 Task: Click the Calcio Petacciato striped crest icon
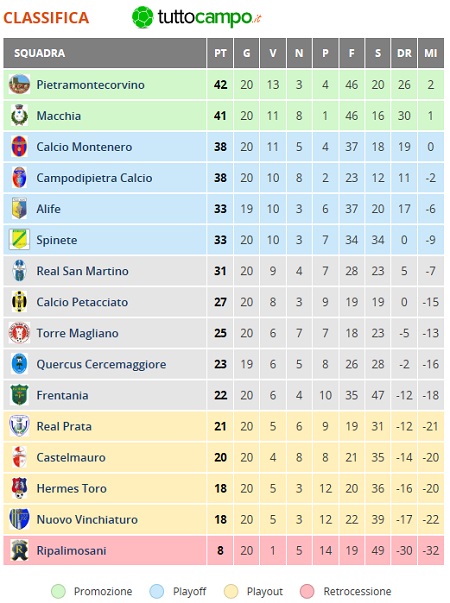pos(19,302)
